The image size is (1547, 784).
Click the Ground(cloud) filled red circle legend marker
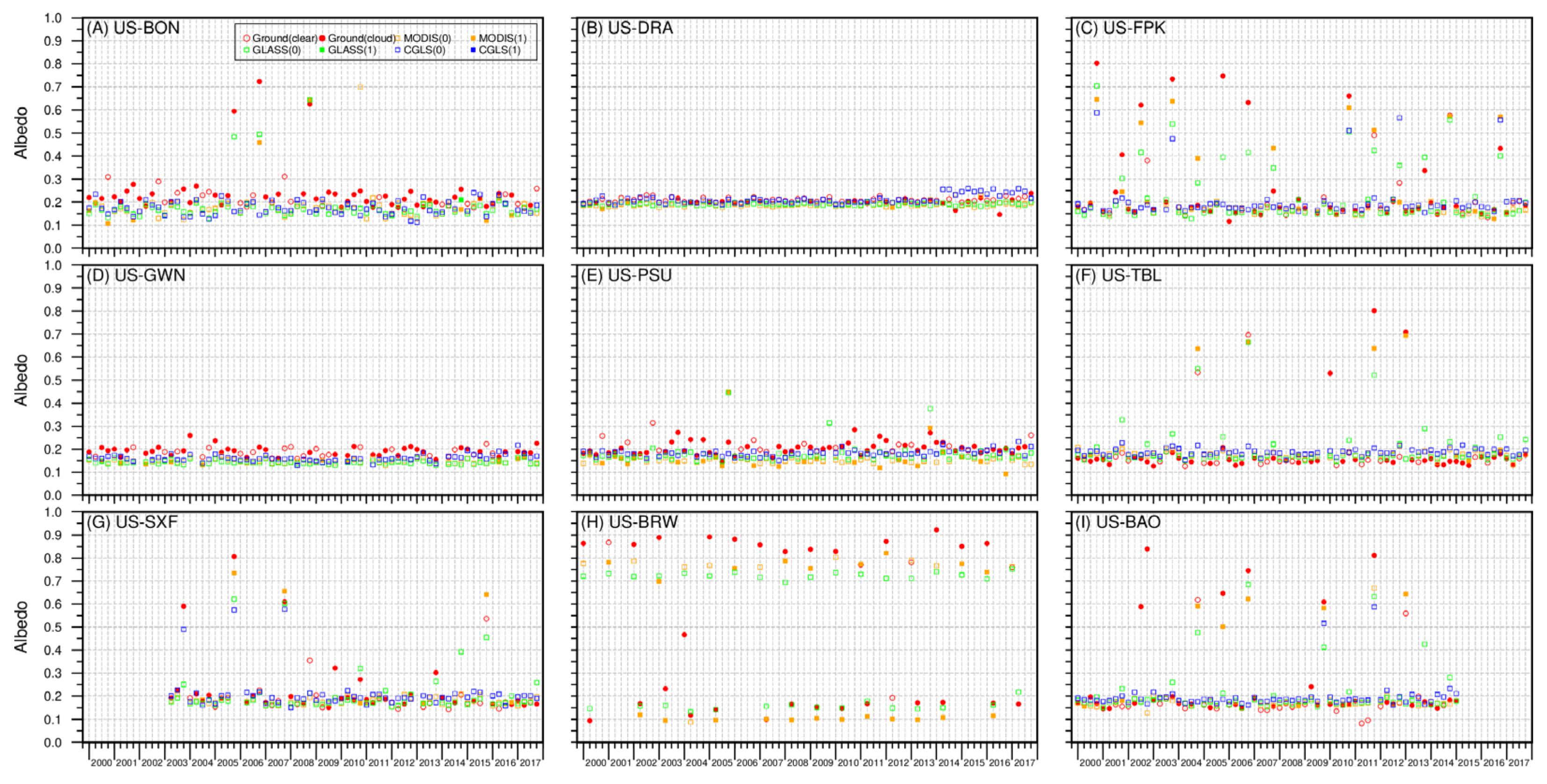[x=322, y=38]
